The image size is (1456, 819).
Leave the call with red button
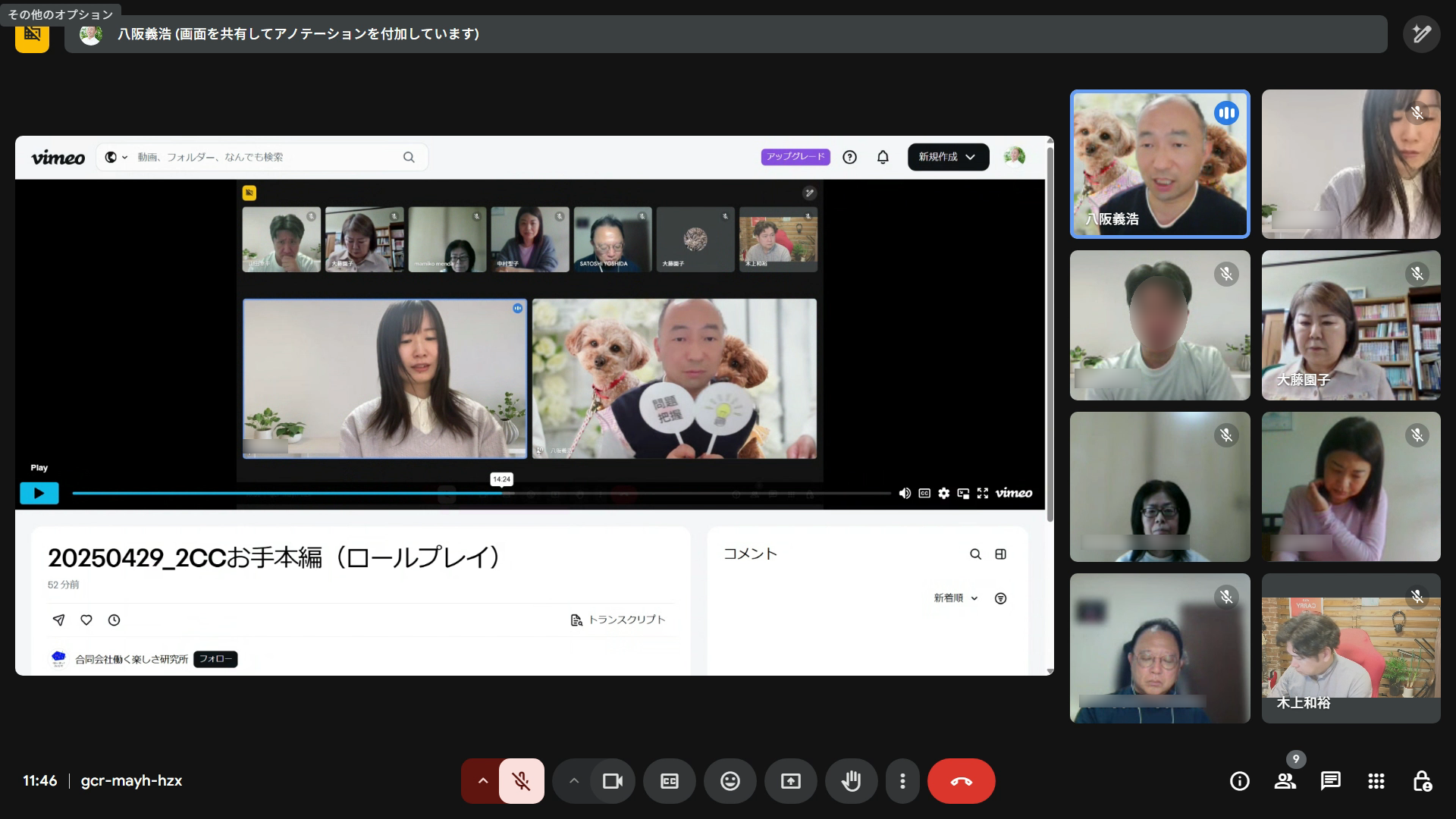point(961,781)
